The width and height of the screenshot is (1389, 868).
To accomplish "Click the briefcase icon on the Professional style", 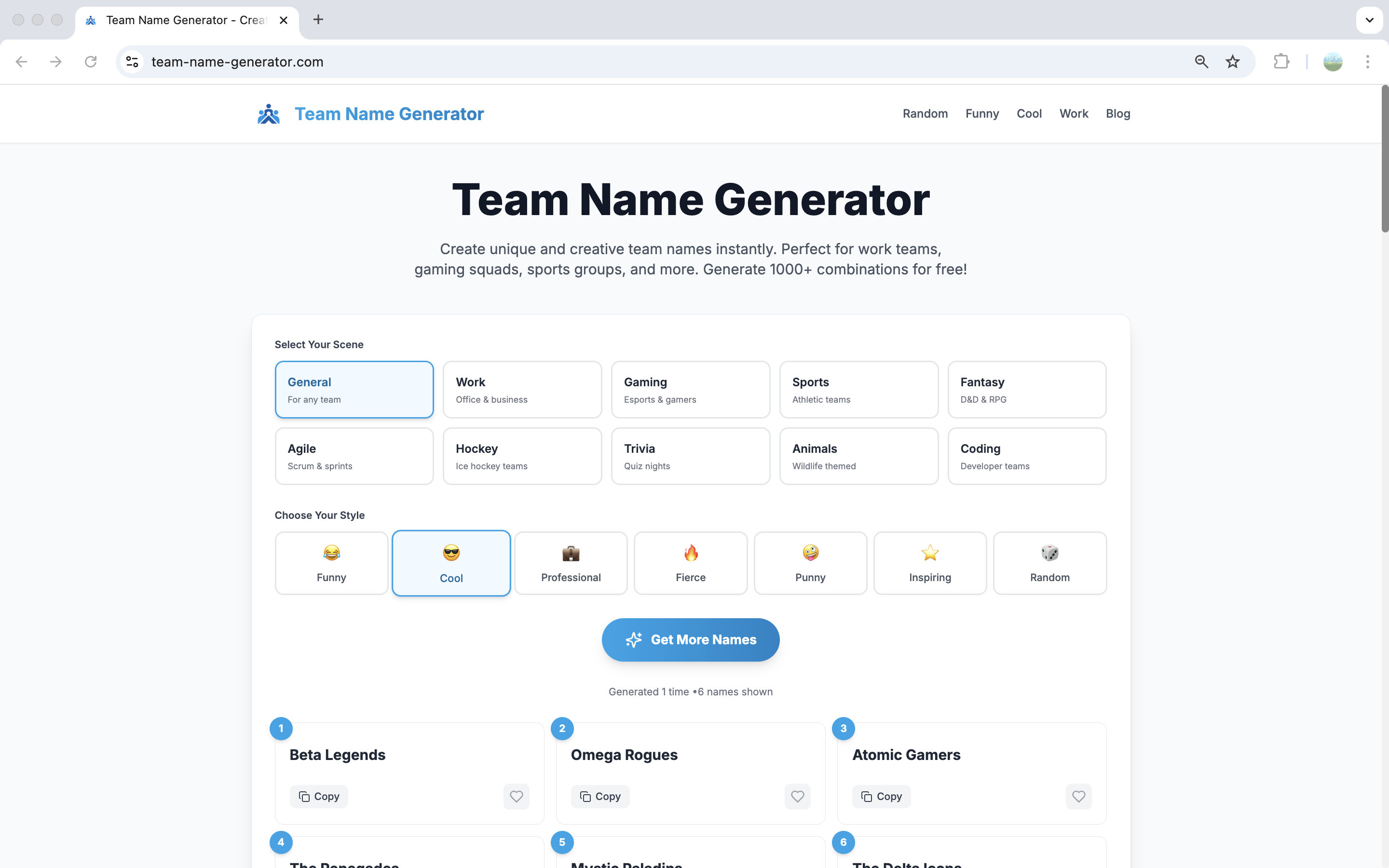I will [x=570, y=553].
